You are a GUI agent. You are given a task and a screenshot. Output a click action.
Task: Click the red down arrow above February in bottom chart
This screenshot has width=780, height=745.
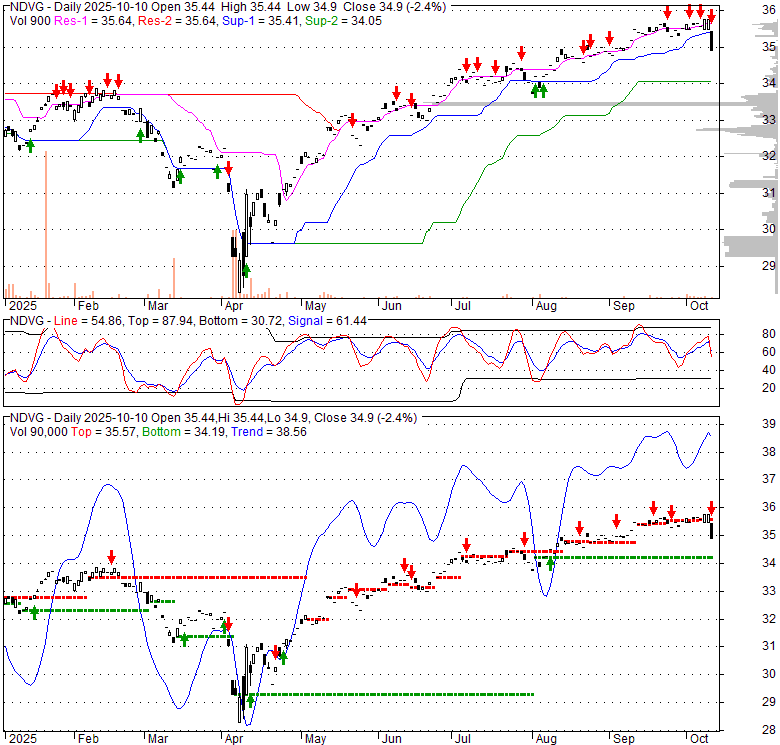tap(111, 556)
